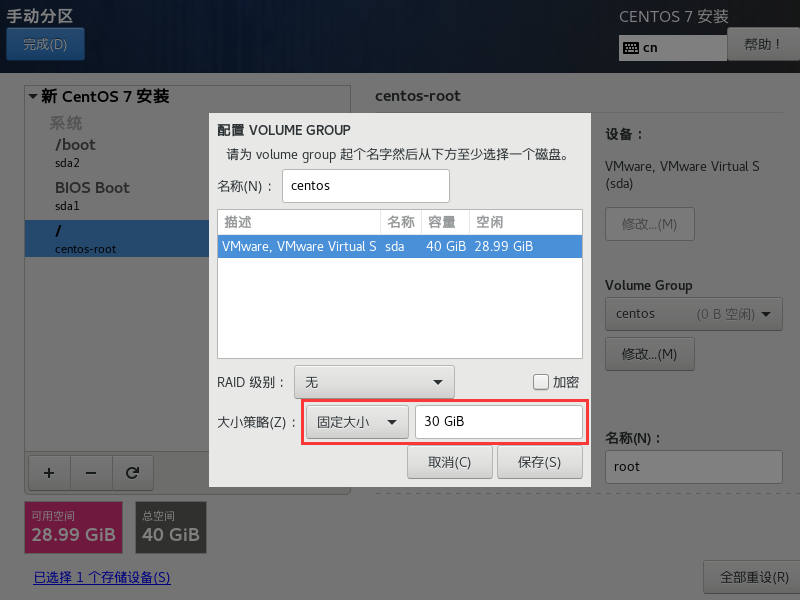Click the 帮助! help button
Screen dimensions: 800x600
click(762, 44)
